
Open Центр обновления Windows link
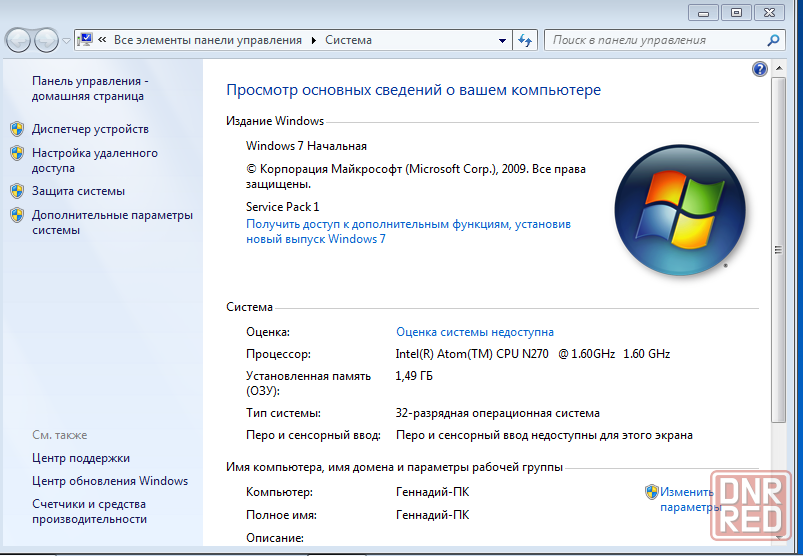[109, 481]
